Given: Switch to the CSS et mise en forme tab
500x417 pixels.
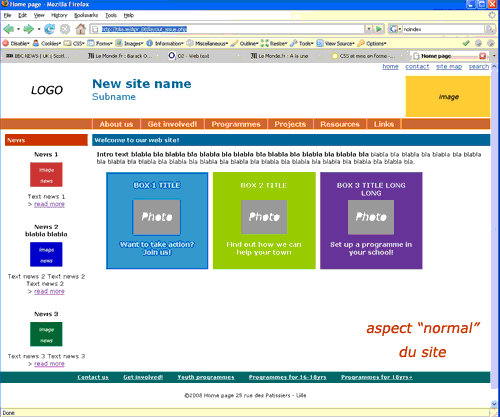Looking at the screenshot, I should (x=367, y=56).
